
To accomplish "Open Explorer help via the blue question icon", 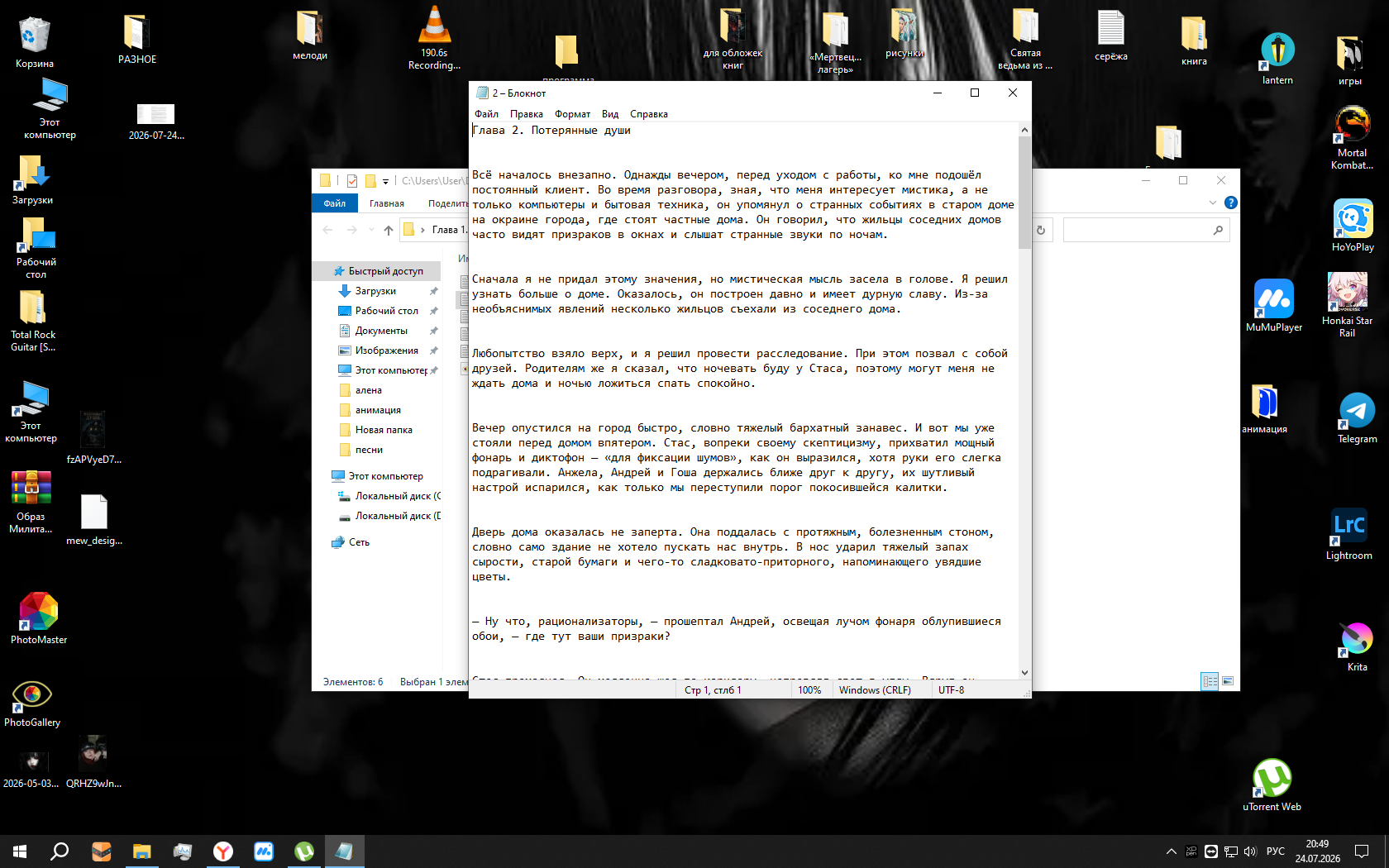I will [x=1230, y=203].
